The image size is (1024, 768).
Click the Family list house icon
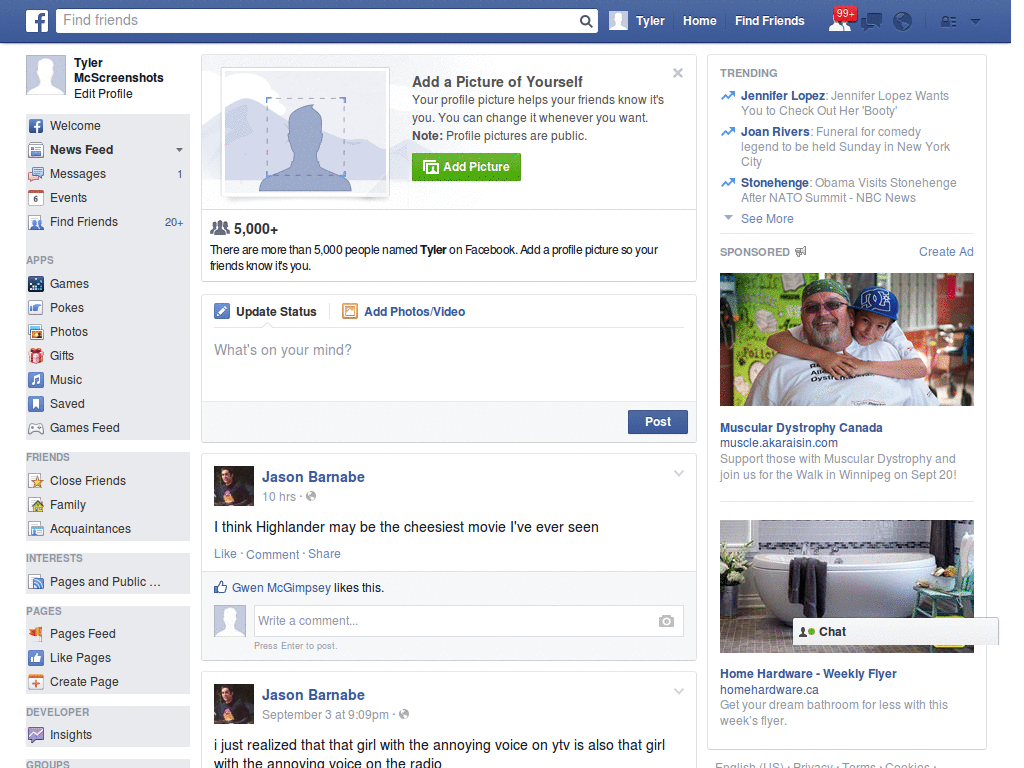pos(36,505)
